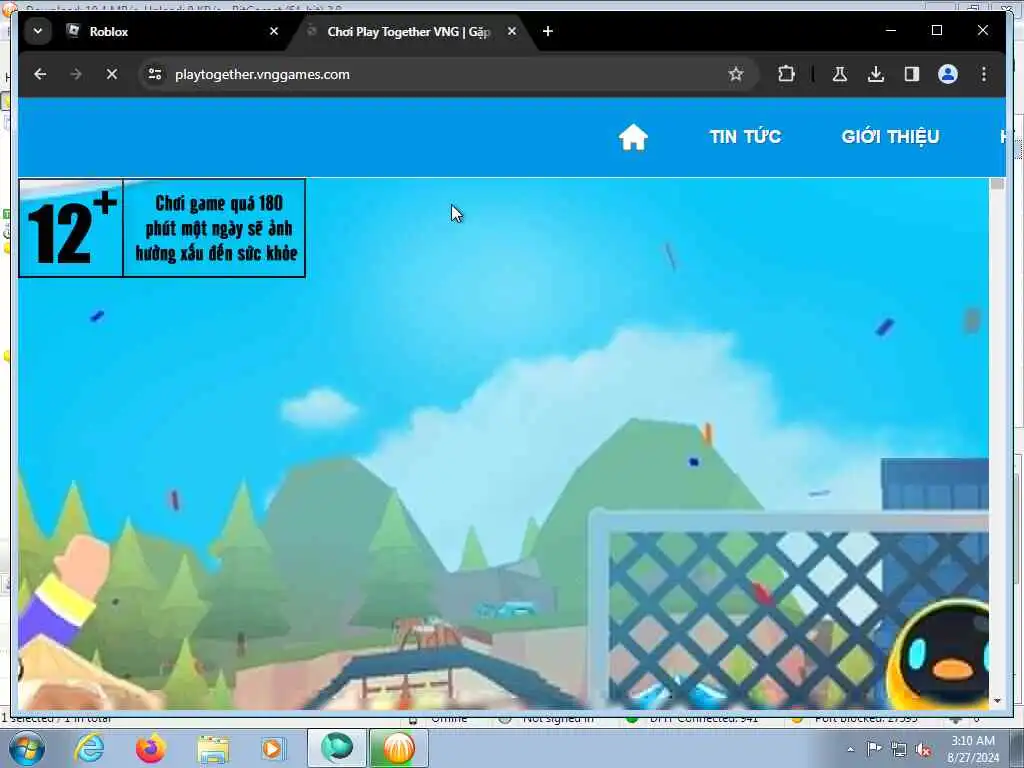Click the page vertical scrollbar thumb

(997, 184)
